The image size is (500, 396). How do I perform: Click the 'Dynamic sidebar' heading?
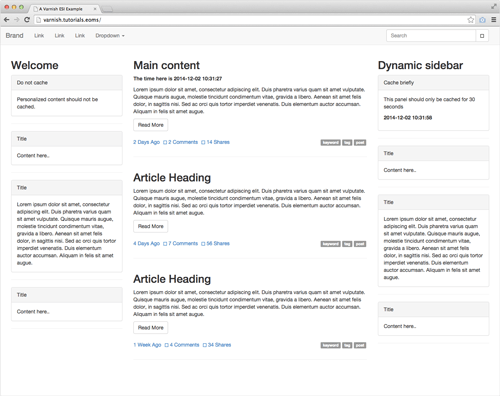pyautogui.click(x=420, y=65)
